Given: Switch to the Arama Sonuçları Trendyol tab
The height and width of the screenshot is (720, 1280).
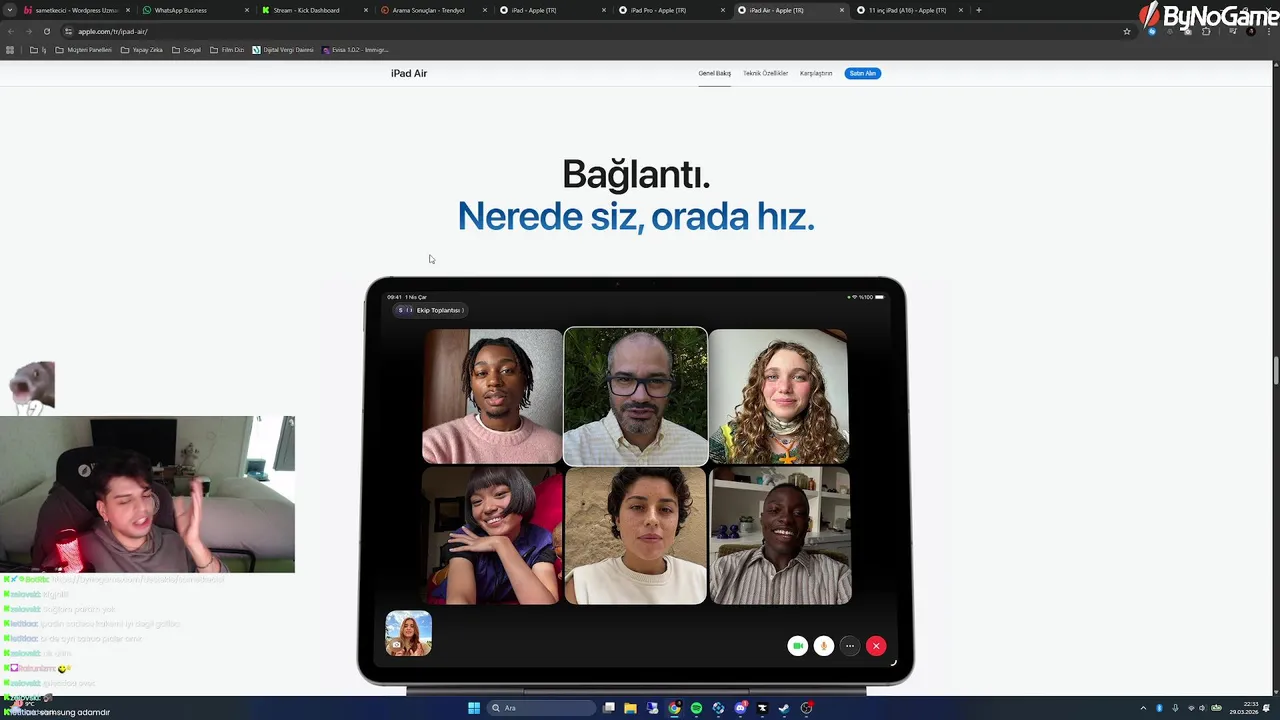Looking at the screenshot, I should [x=432, y=10].
